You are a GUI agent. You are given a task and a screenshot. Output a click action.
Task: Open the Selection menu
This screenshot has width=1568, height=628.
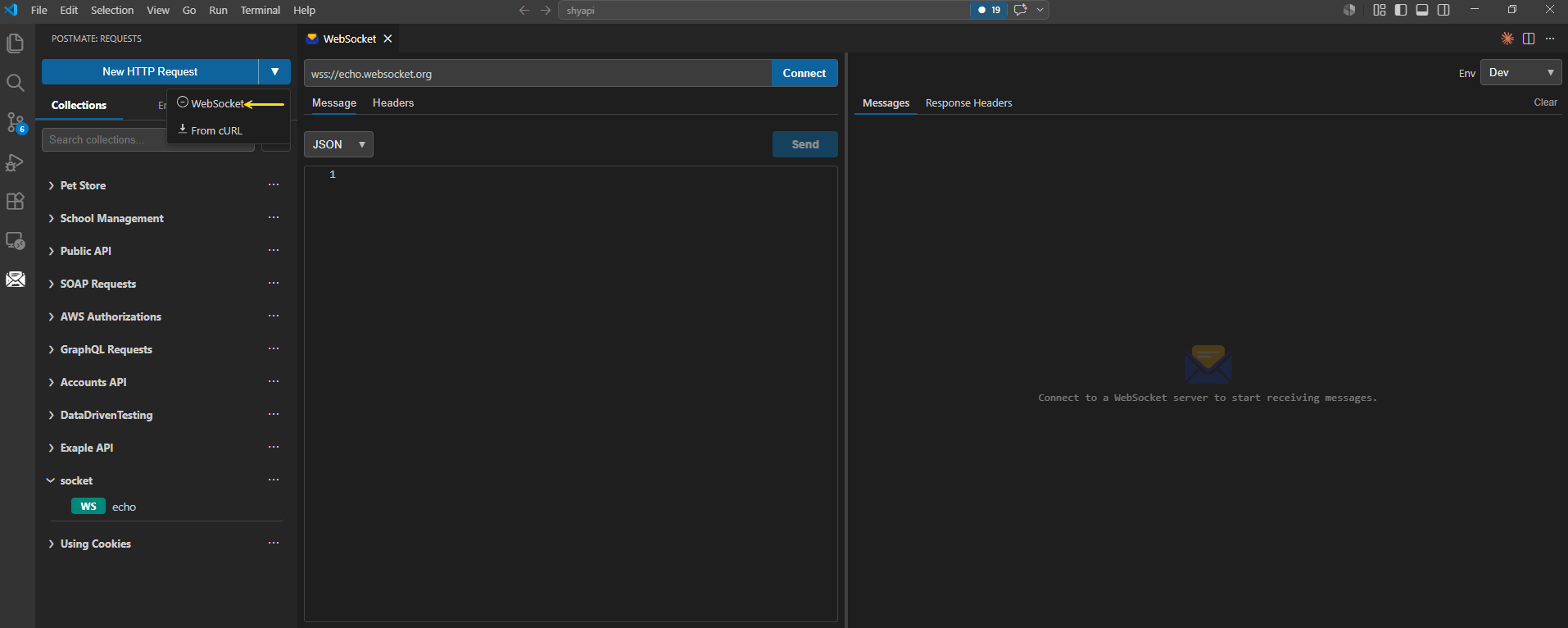pyautogui.click(x=112, y=10)
